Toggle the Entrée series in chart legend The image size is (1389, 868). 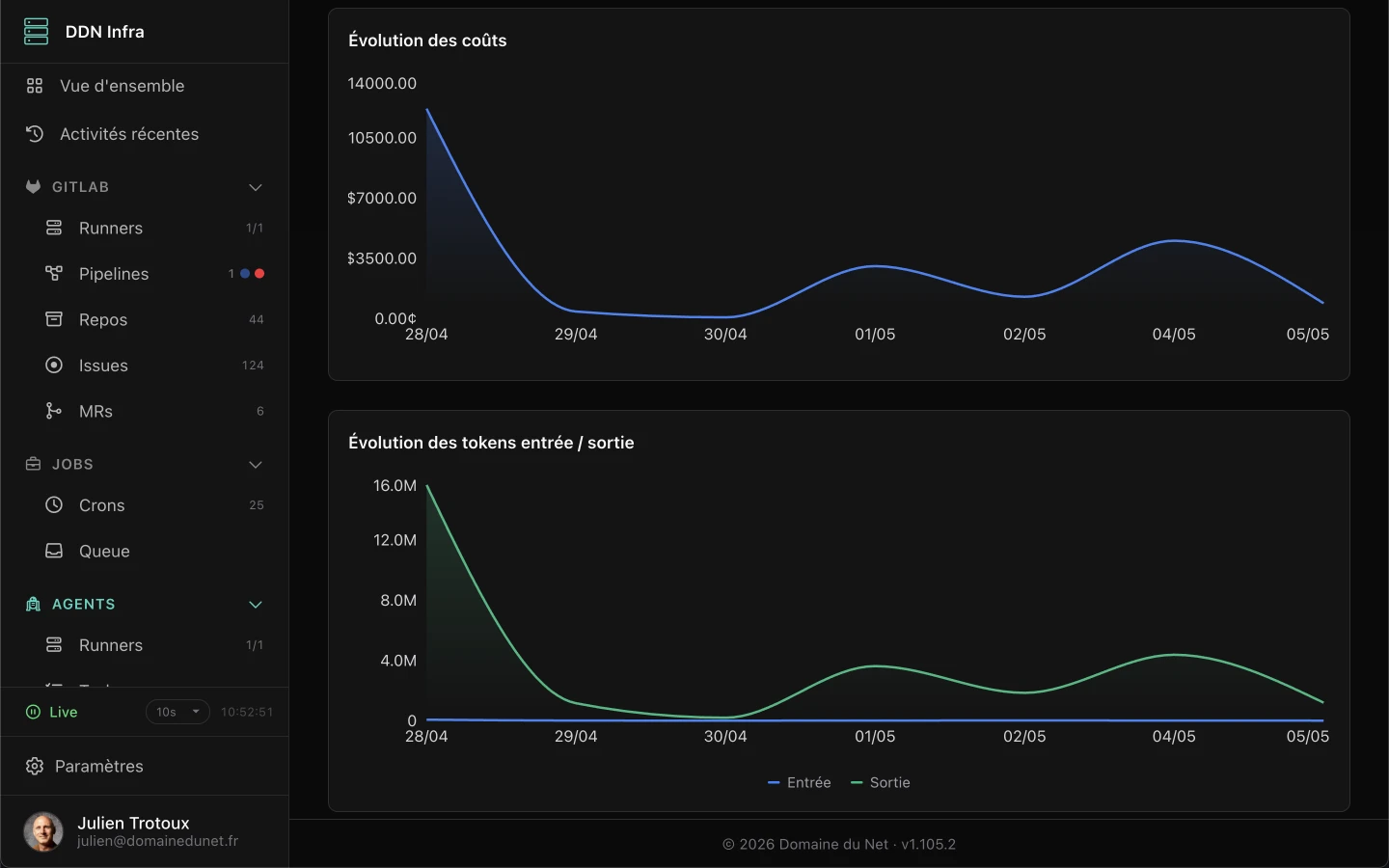[799, 782]
